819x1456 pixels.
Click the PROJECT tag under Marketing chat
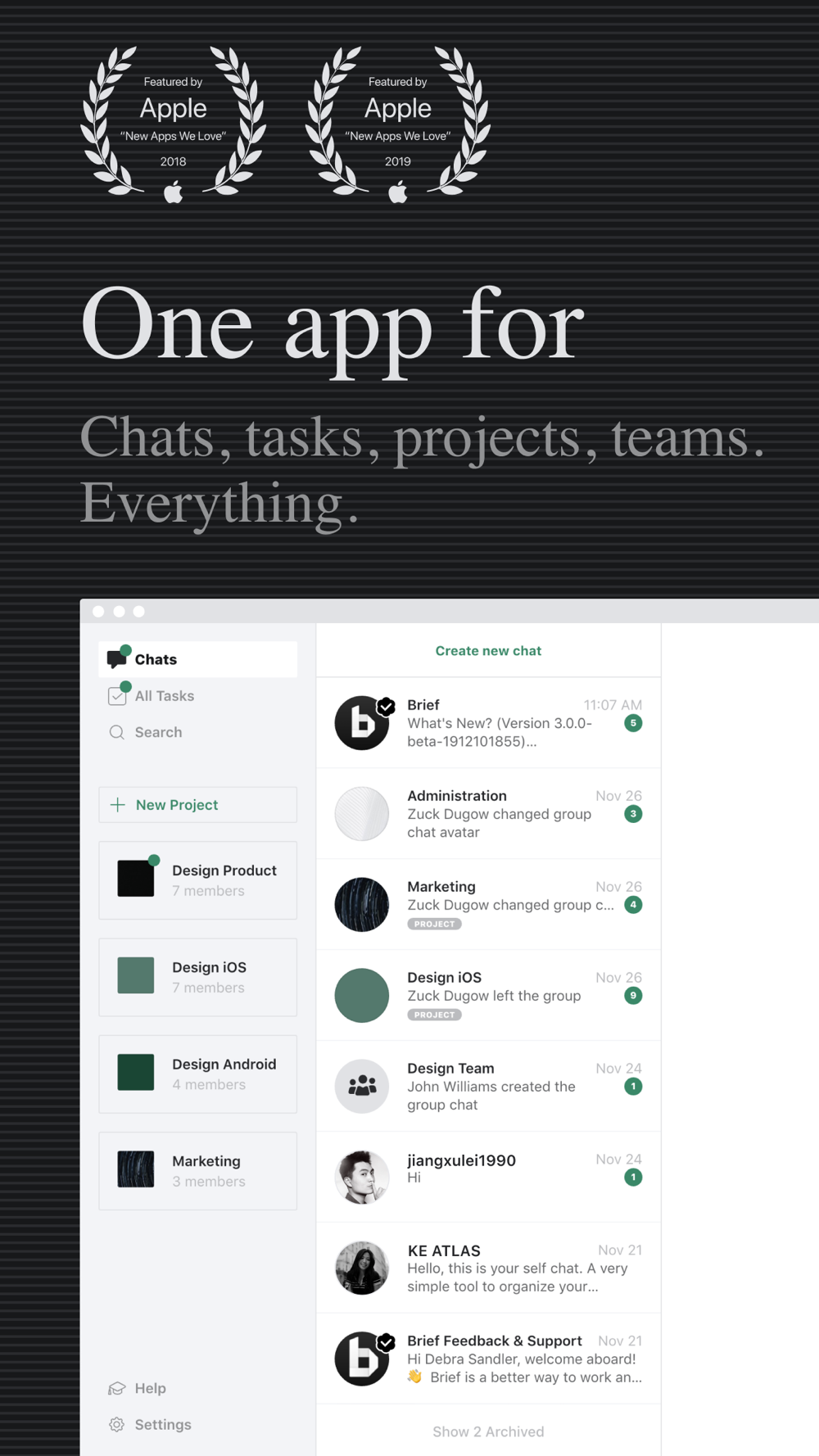coord(434,924)
